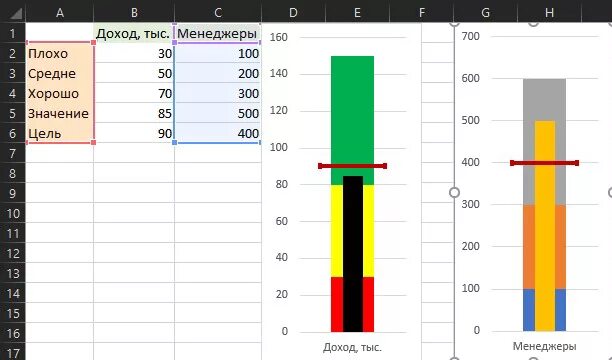Select column F header
The width and height of the screenshot is (612, 360).
(422, 13)
